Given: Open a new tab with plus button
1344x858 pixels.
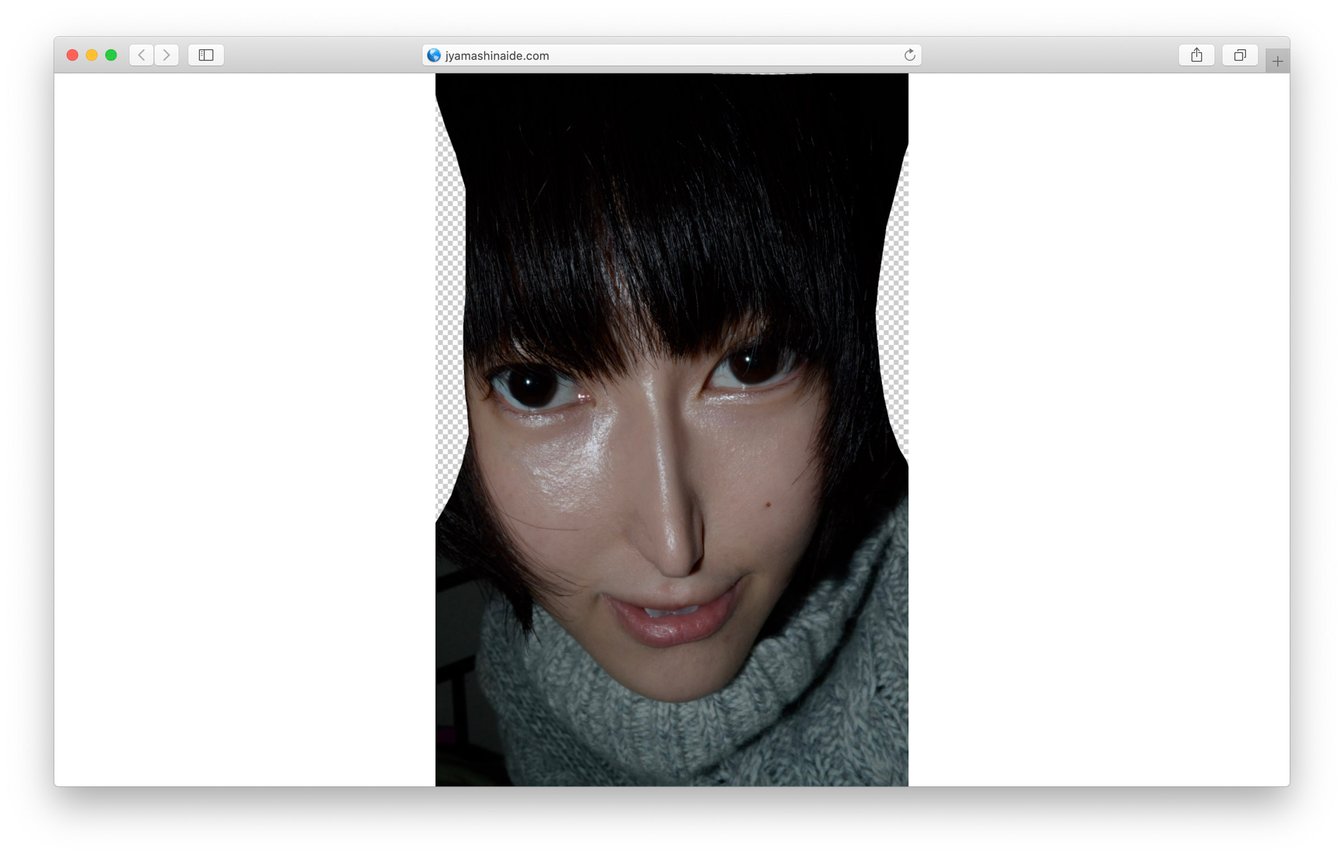Looking at the screenshot, I should tap(1277, 61).
